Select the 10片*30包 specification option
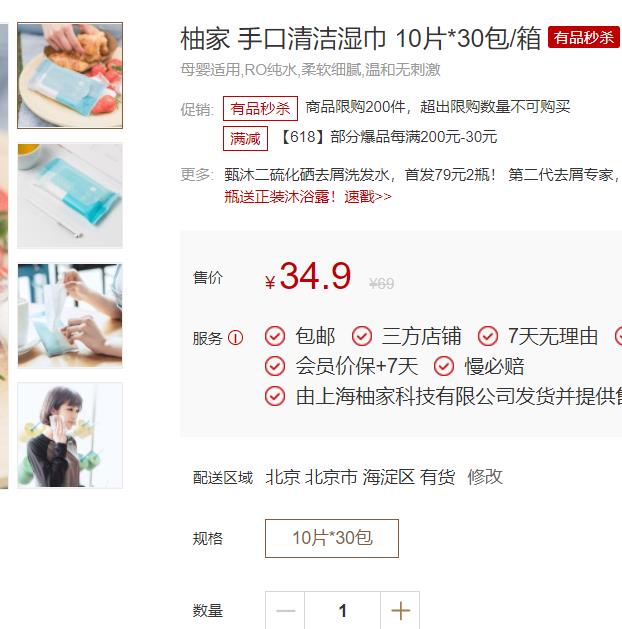Viewport: 622px width, 629px height. click(332, 538)
